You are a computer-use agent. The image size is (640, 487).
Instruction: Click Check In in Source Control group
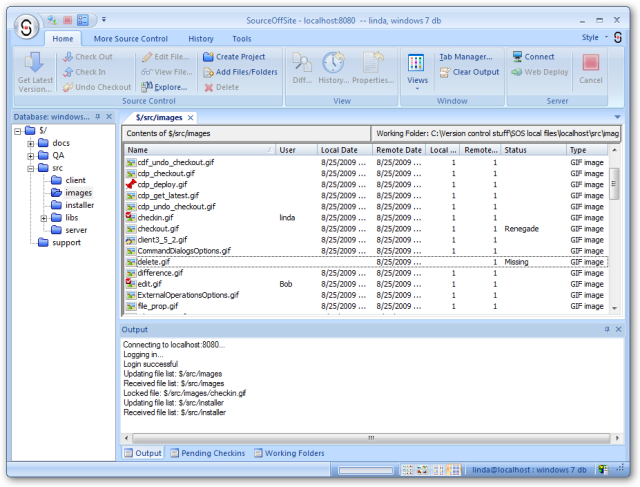(84, 72)
